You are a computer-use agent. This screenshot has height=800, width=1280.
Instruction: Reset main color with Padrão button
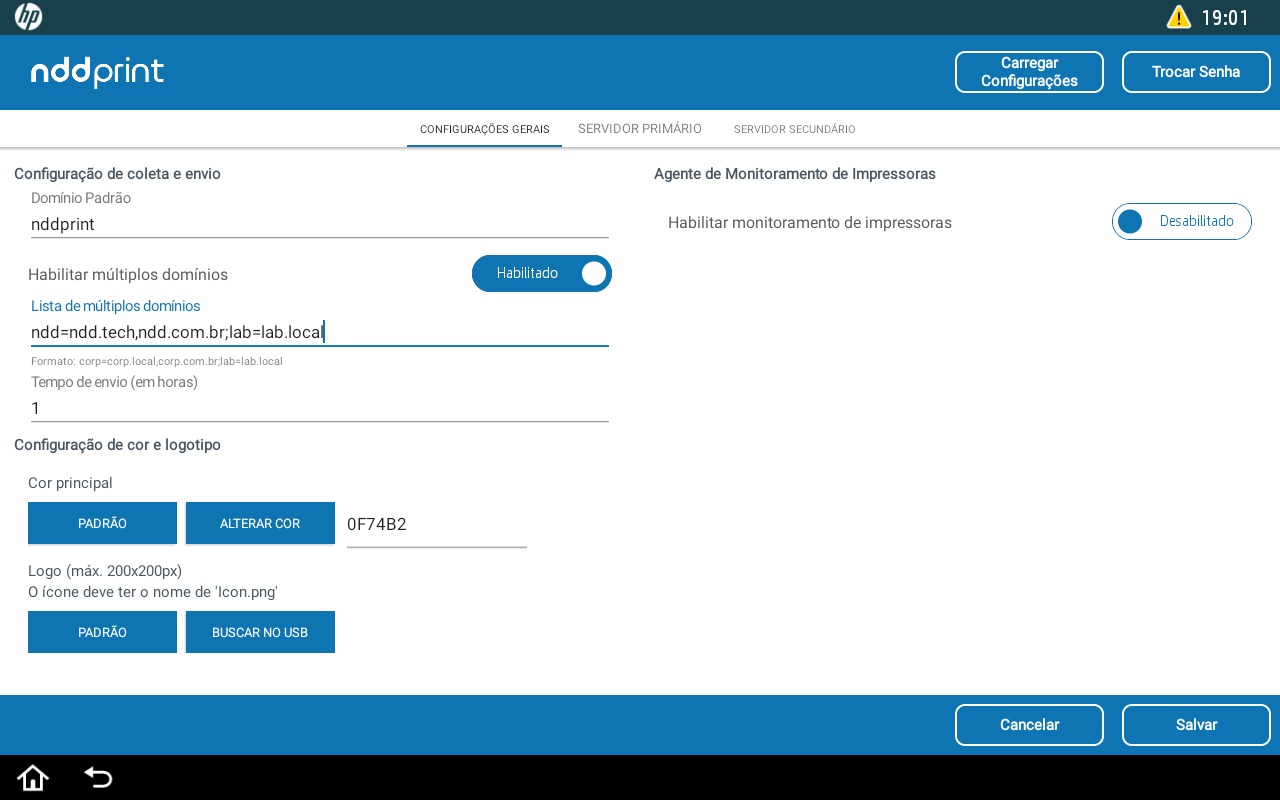pyautogui.click(x=102, y=523)
